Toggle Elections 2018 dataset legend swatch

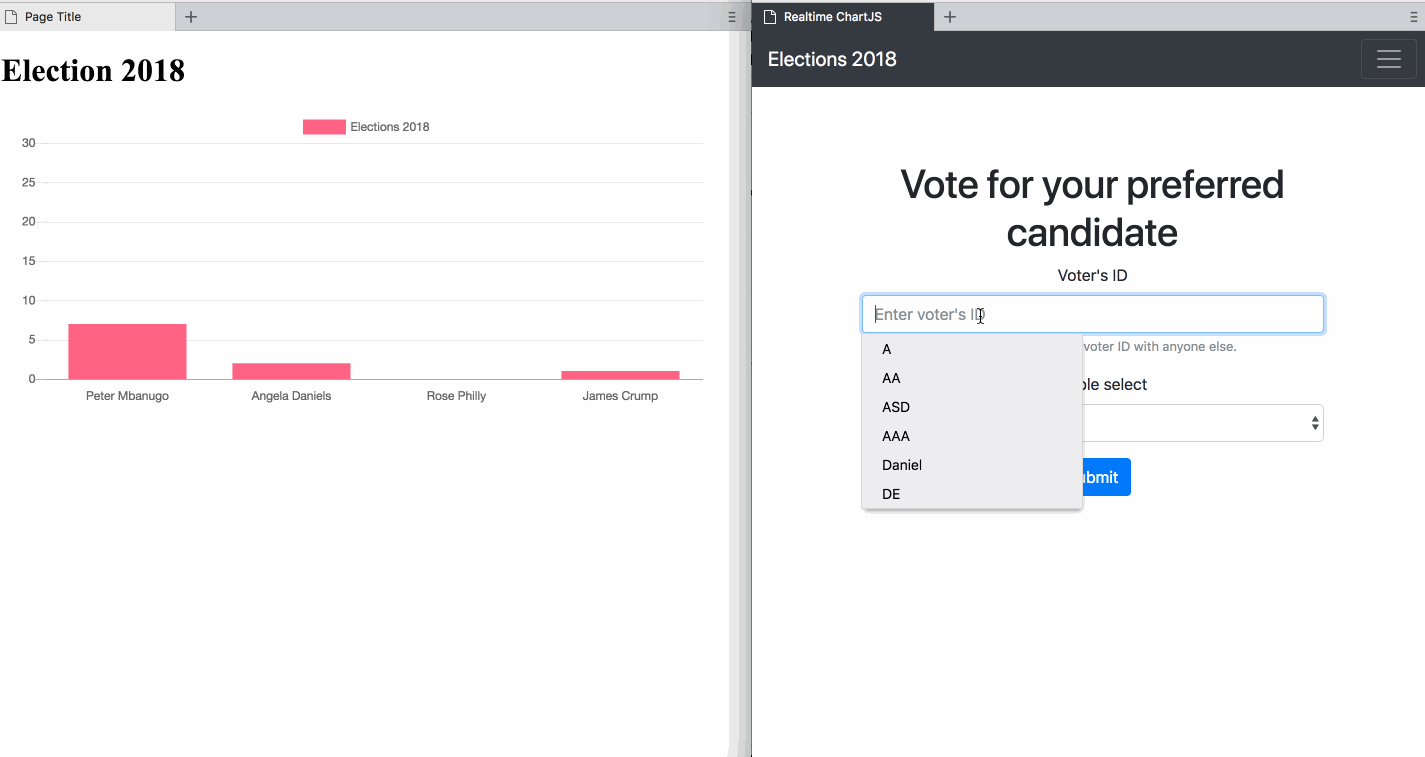tap(324, 127)
